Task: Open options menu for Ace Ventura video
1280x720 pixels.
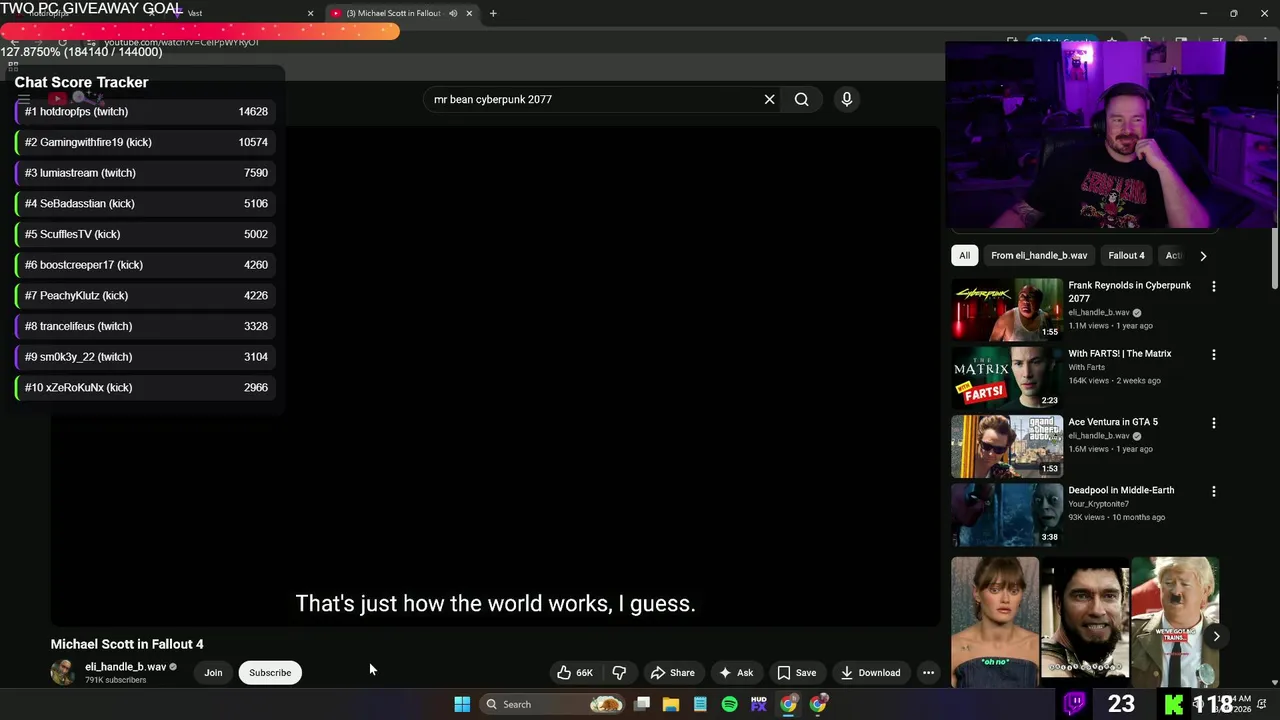Action: point(1214,423)
